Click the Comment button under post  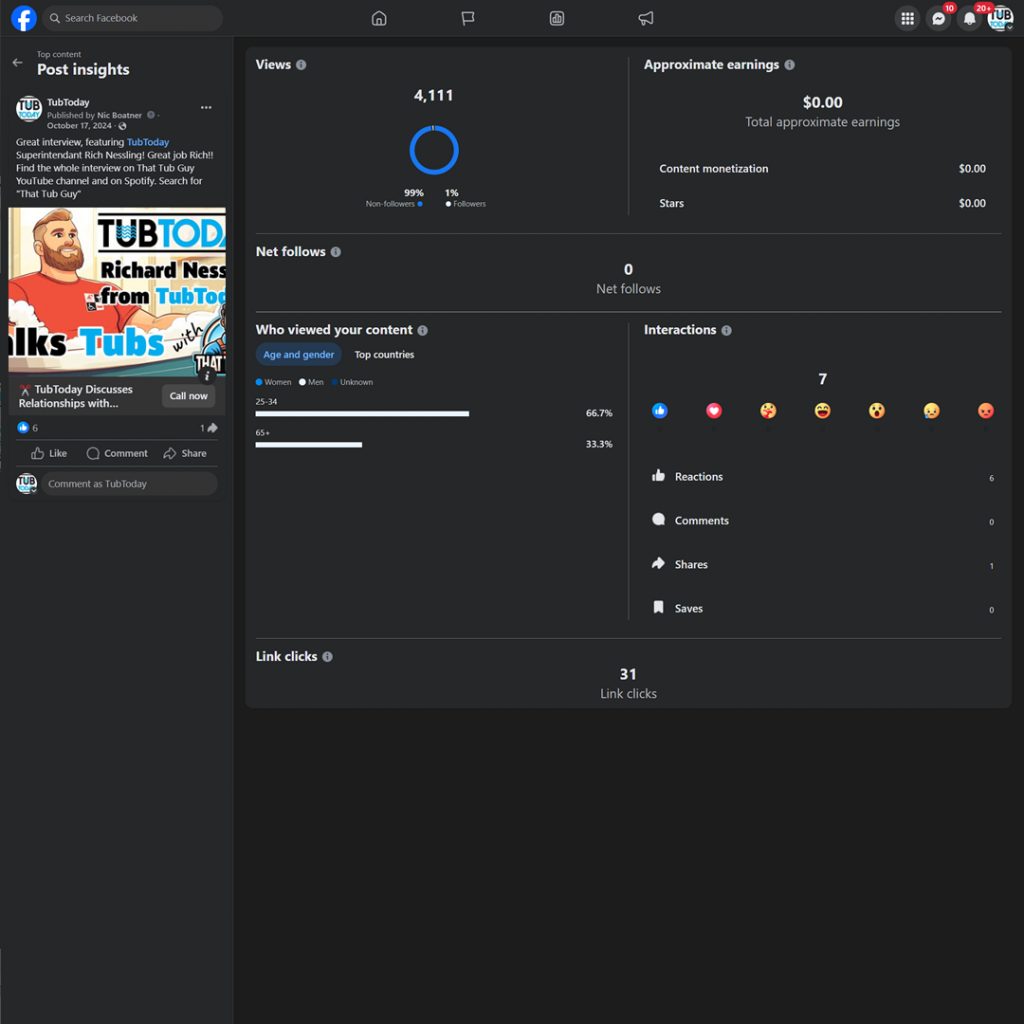[117, 453]
